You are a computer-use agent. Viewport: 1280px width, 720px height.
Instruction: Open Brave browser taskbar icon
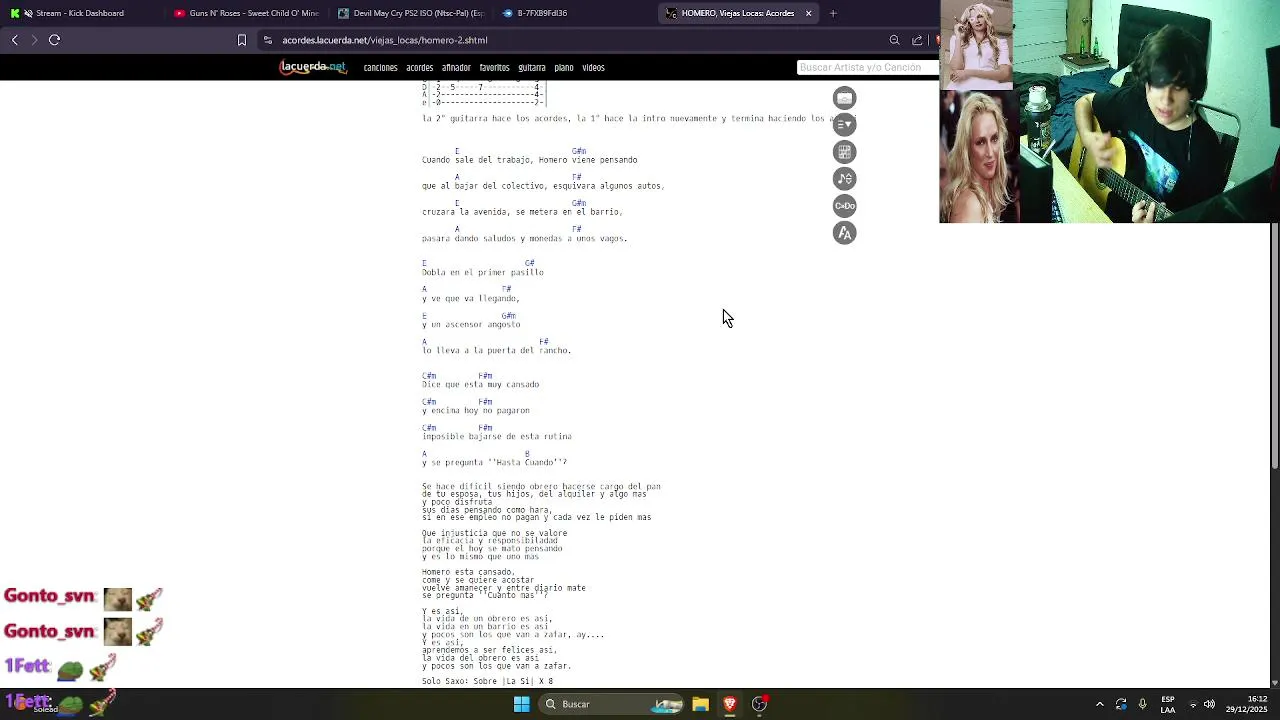730,704
